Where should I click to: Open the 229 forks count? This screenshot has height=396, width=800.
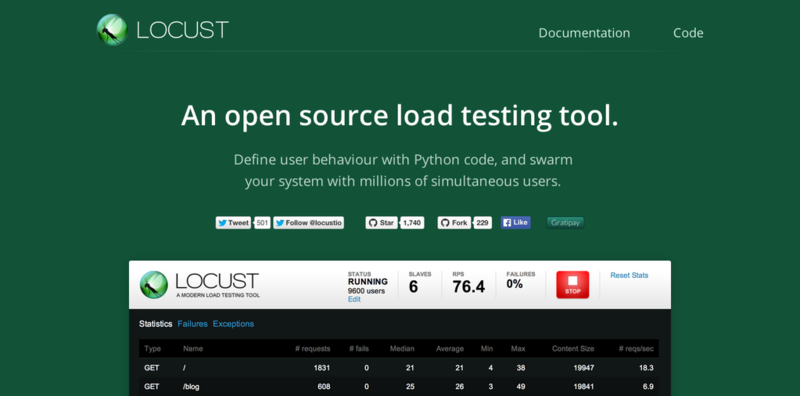[x=483, y=223]
